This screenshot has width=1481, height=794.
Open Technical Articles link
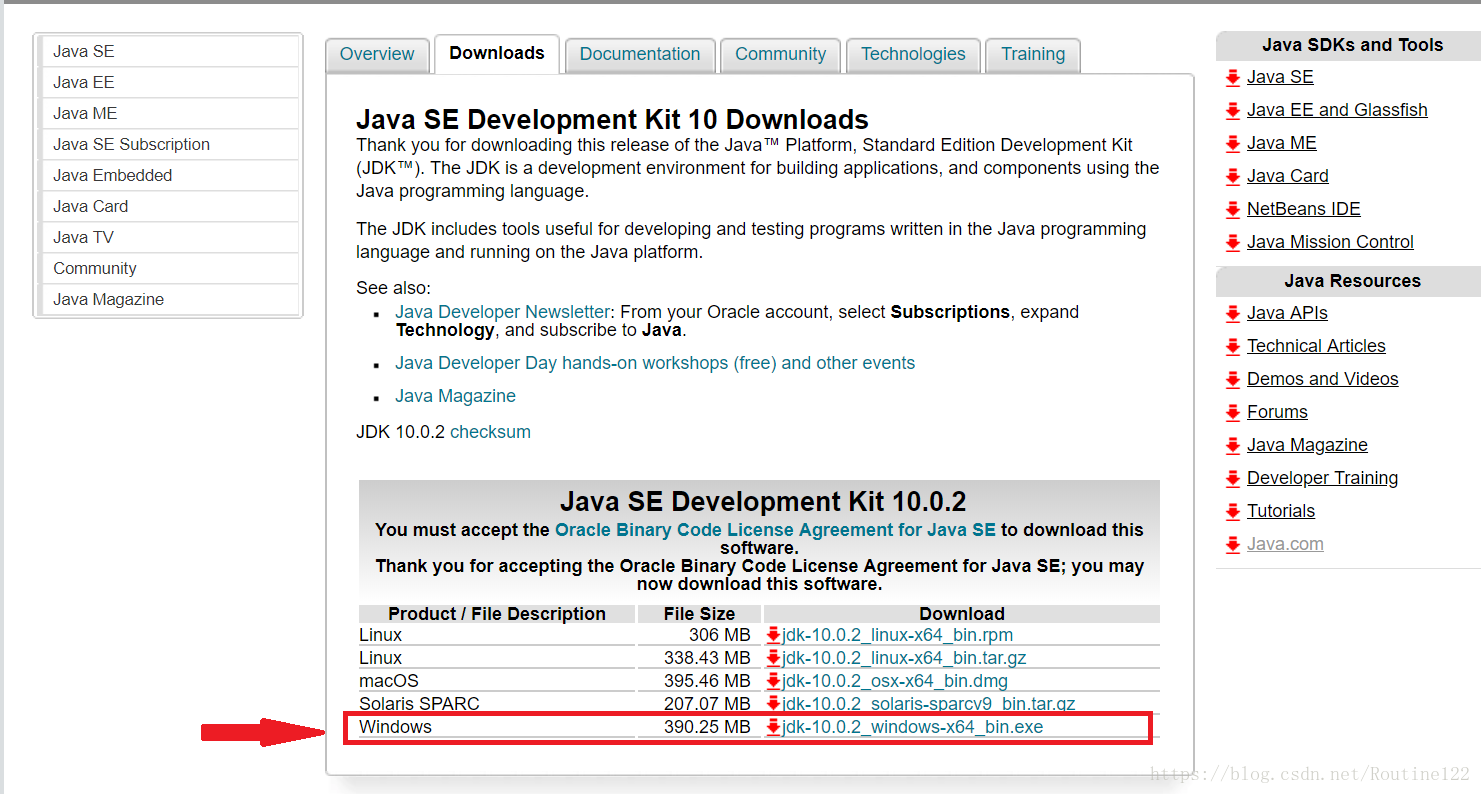[1316, 346]
